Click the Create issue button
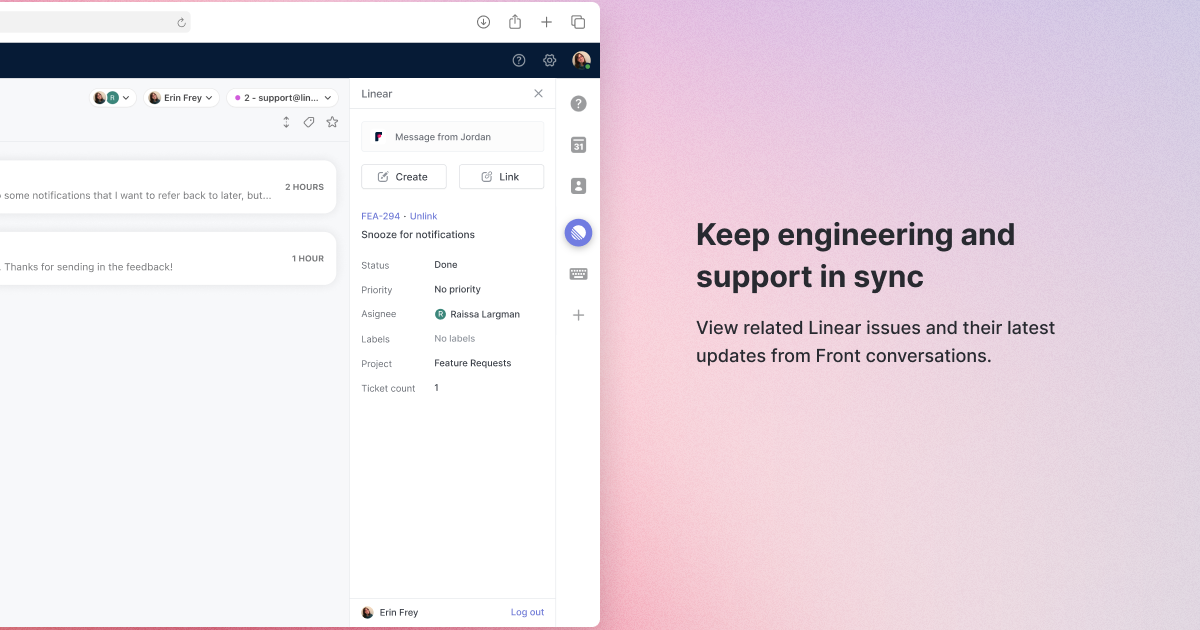Screen dimensions: 1200x630 (x=403, y=177)
